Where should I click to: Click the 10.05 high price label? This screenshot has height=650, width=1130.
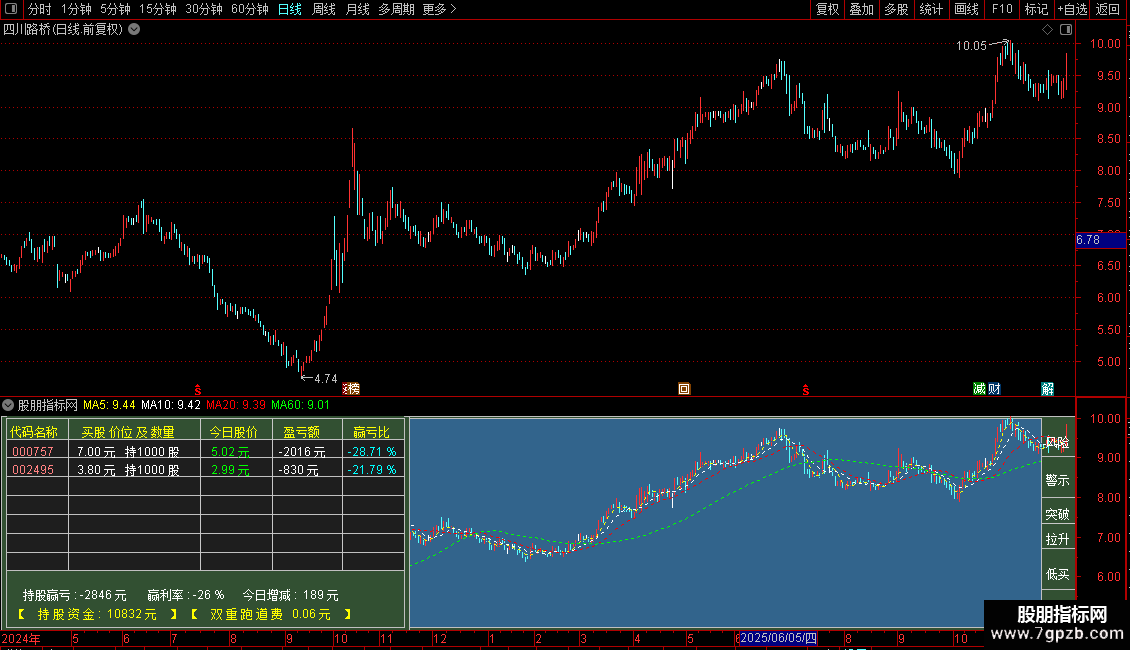click(971, 46)
